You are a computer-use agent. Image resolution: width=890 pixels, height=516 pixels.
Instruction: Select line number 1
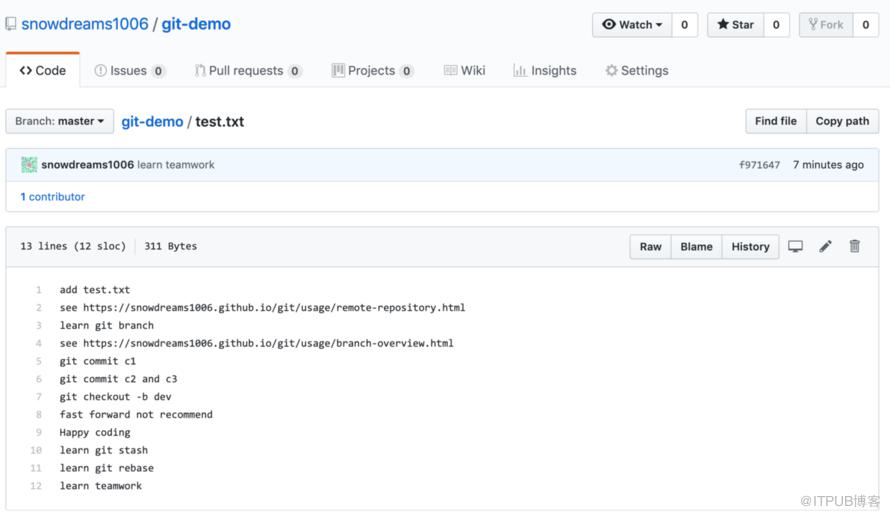pos(39,290)
